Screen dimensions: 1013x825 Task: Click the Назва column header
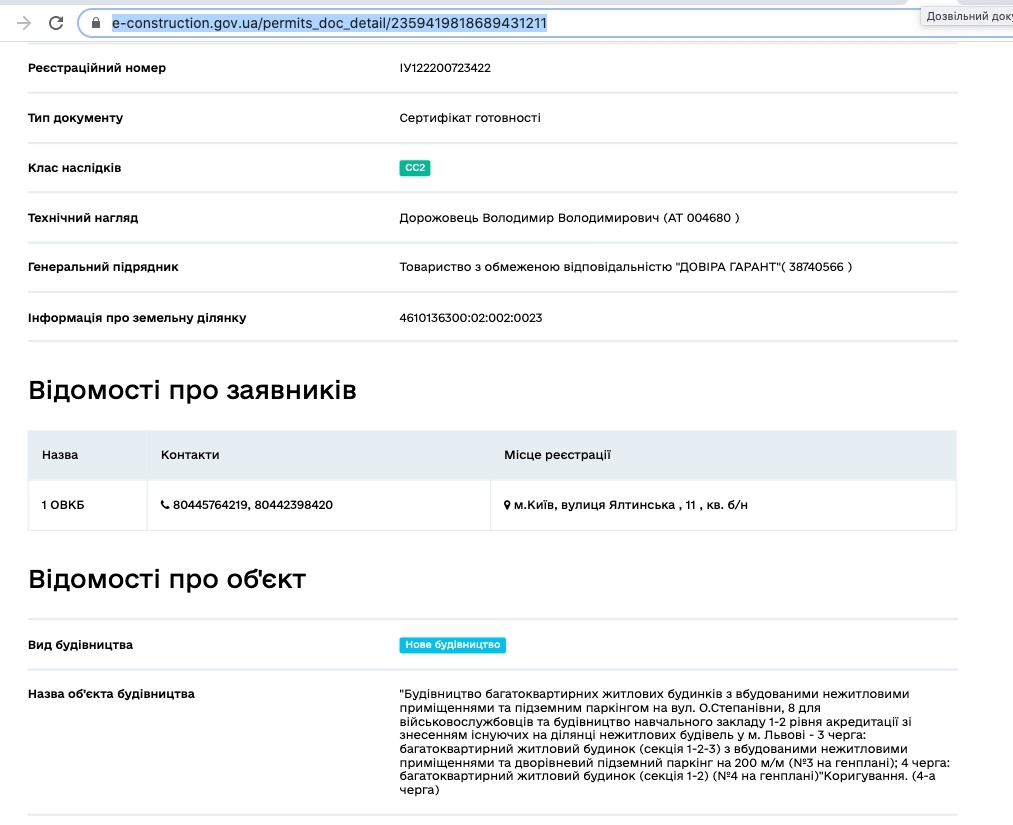[x=60, y=455]
